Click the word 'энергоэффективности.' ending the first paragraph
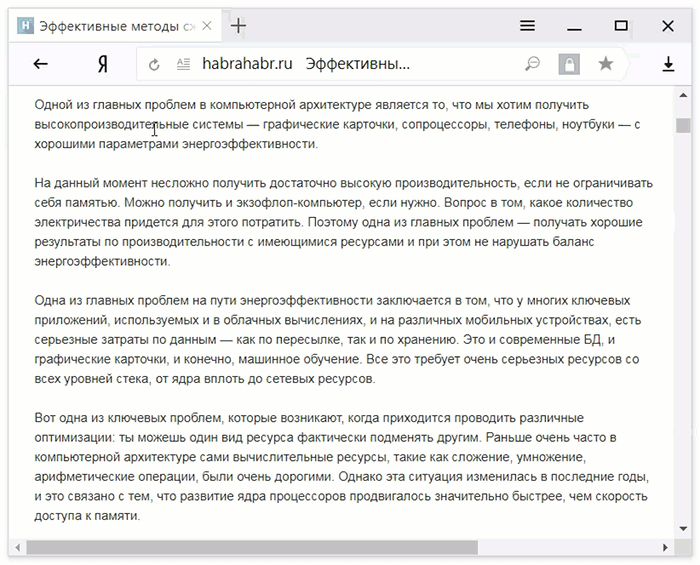This screenshot has height=565, width=700. point(250,144)
